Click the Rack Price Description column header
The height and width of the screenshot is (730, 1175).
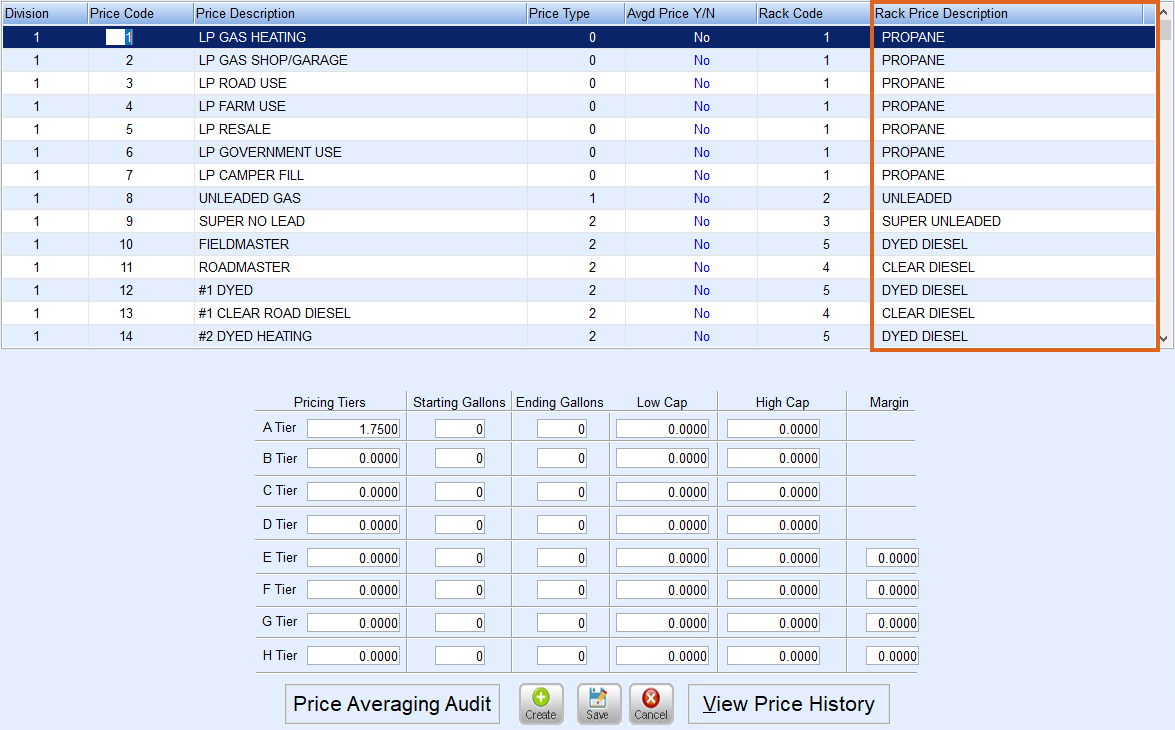tap(1007, 13)
